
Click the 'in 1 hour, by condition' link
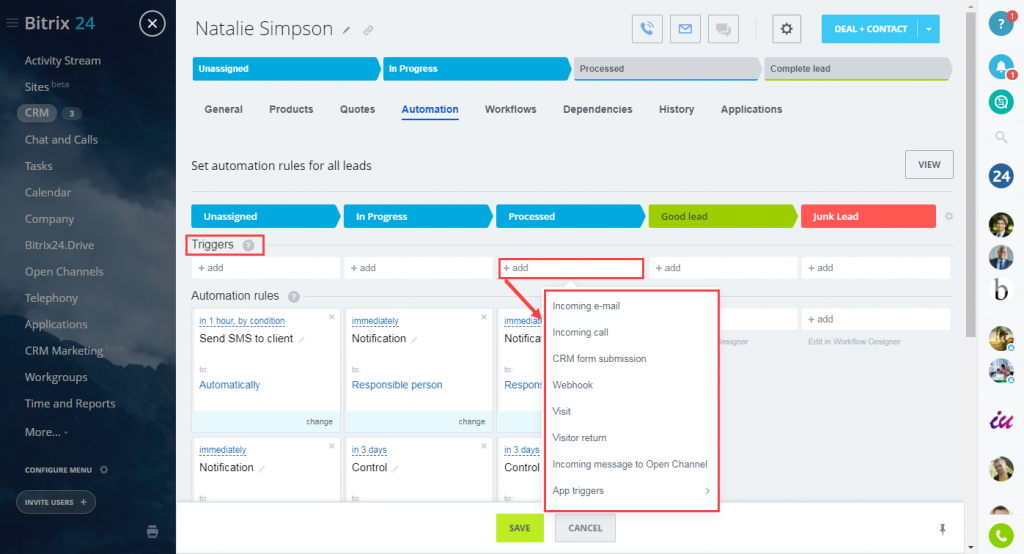pyautogui.click(x=242, y=321)
